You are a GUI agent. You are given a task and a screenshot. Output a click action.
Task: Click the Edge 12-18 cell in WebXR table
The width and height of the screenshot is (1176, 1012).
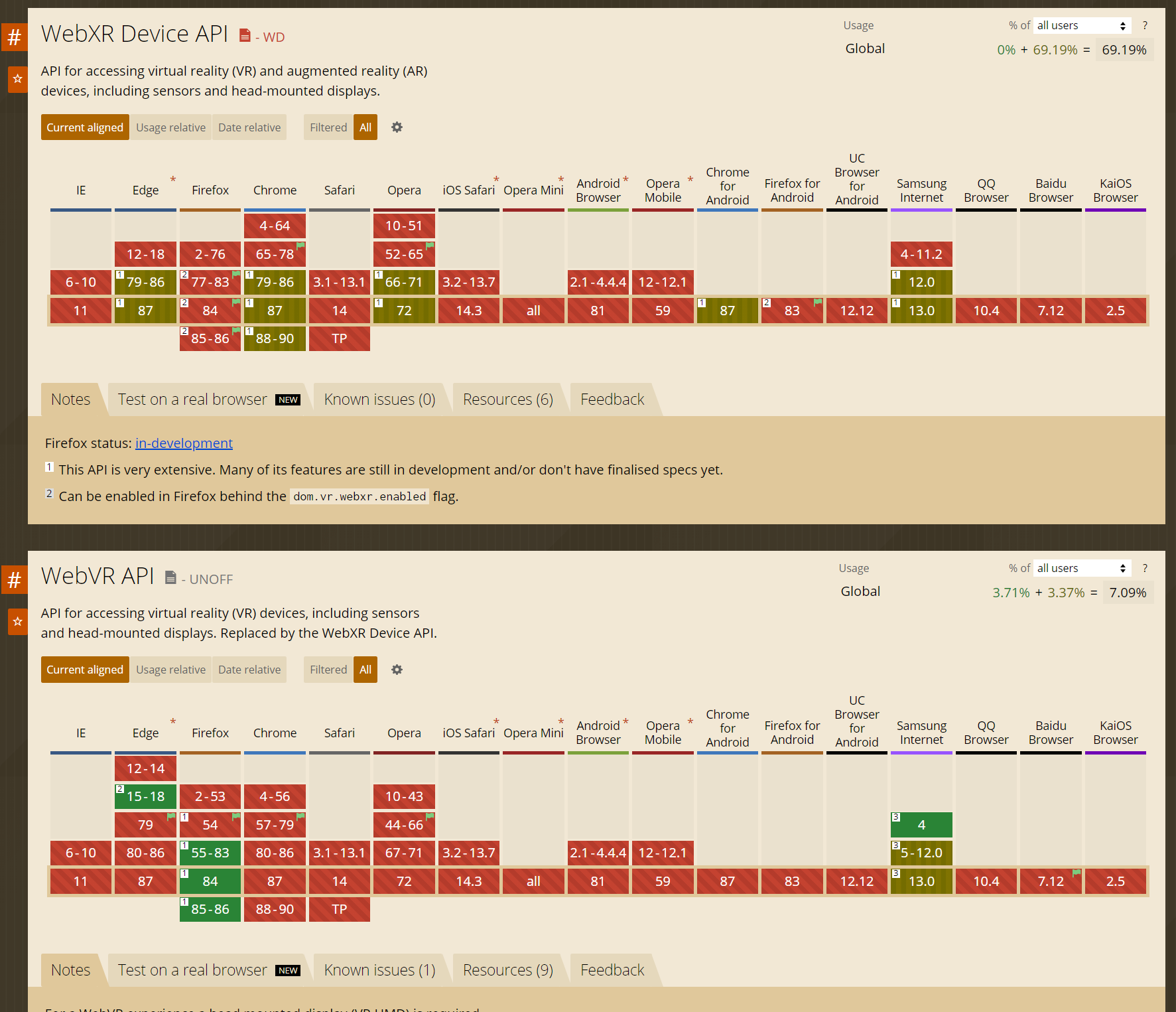pyautogui.click(x=145, y=254)
